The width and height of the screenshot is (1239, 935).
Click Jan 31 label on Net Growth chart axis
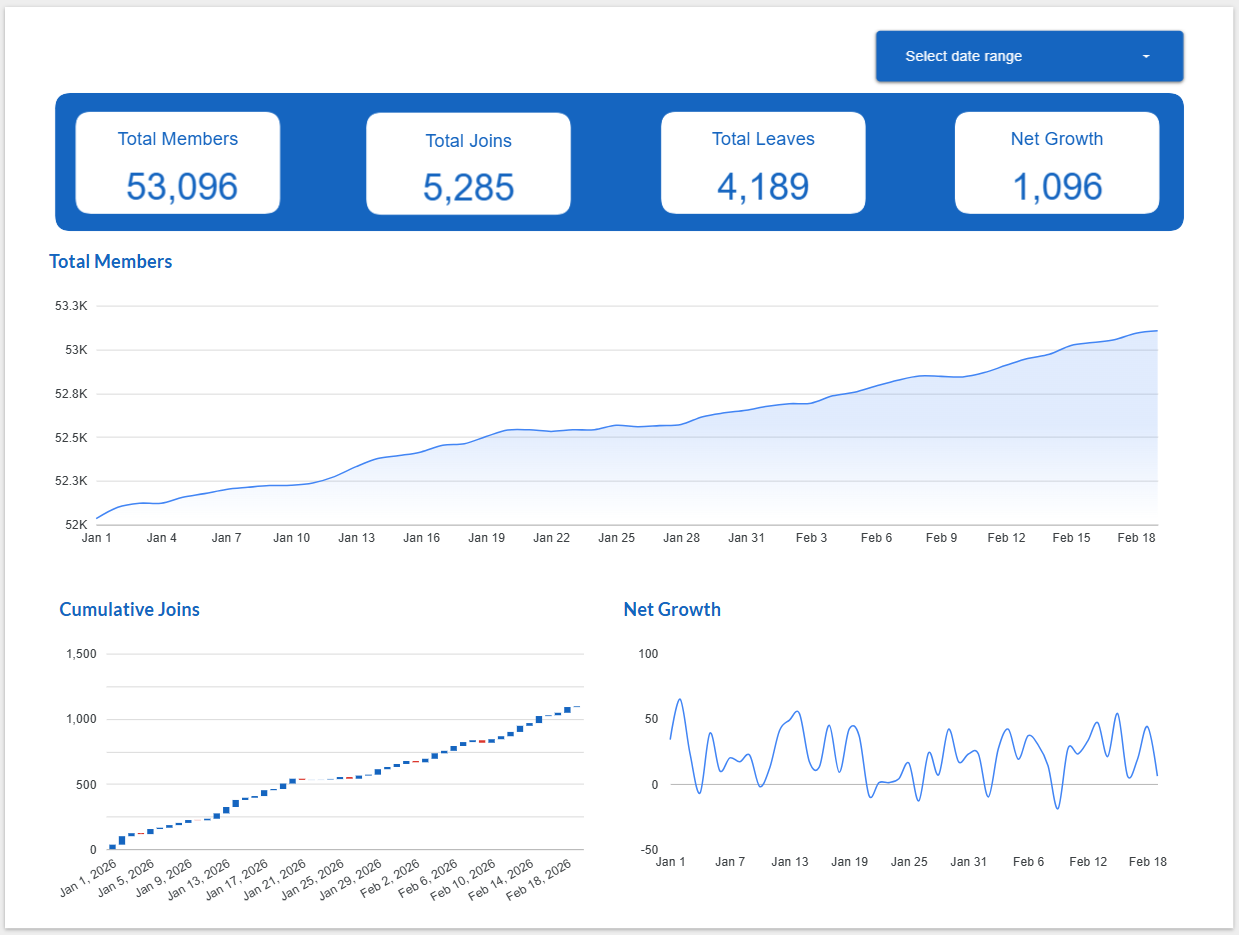coord(968,862)
